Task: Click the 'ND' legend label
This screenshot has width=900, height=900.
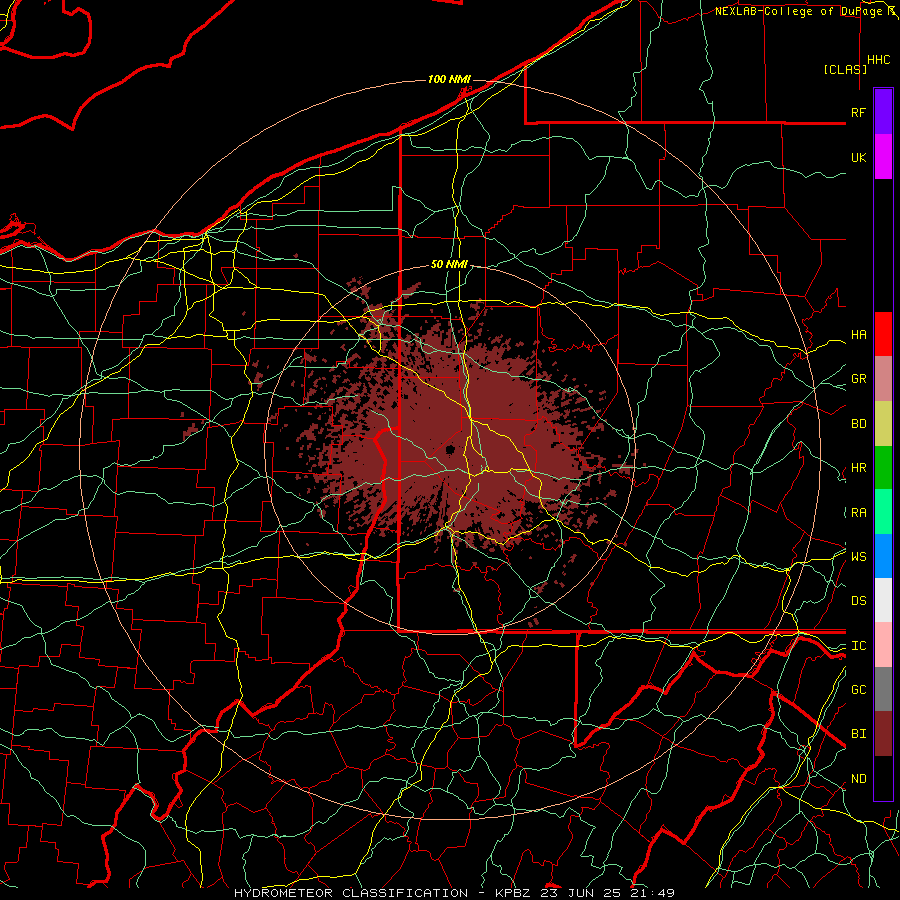Action: (858, 779)
